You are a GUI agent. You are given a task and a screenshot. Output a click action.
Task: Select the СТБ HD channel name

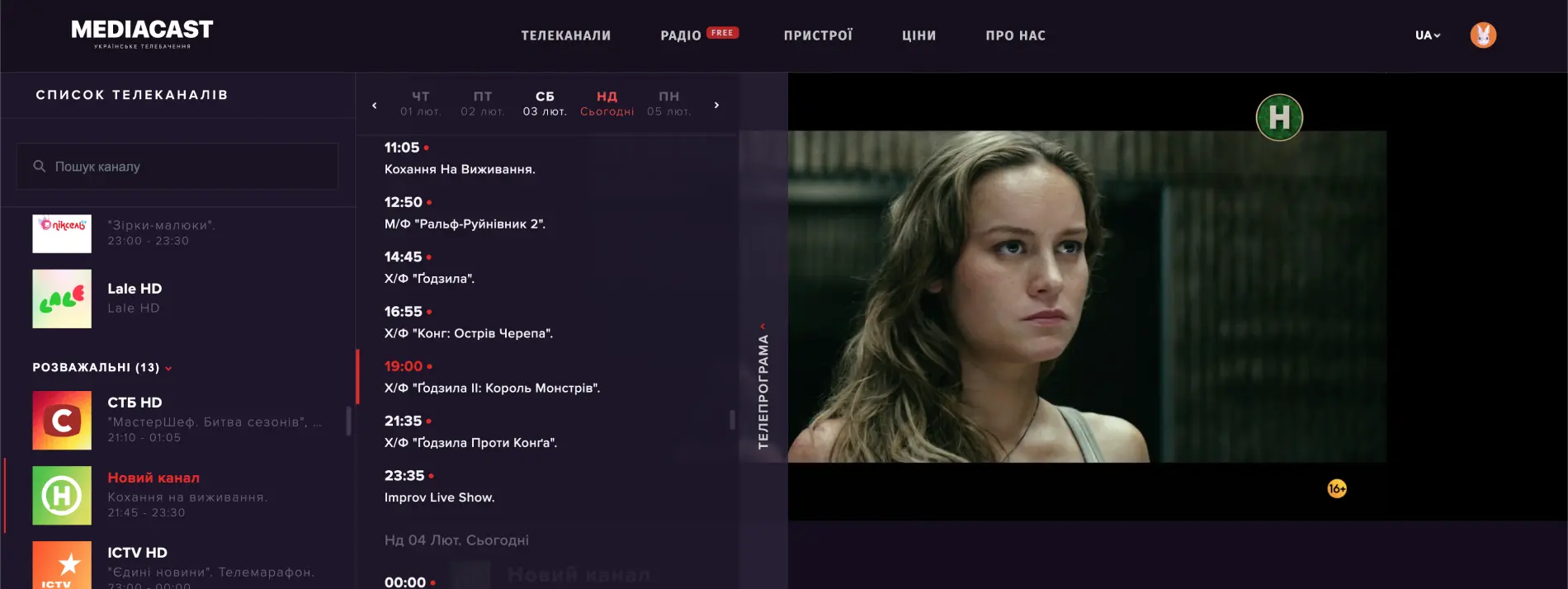click(x=135, y=403)
